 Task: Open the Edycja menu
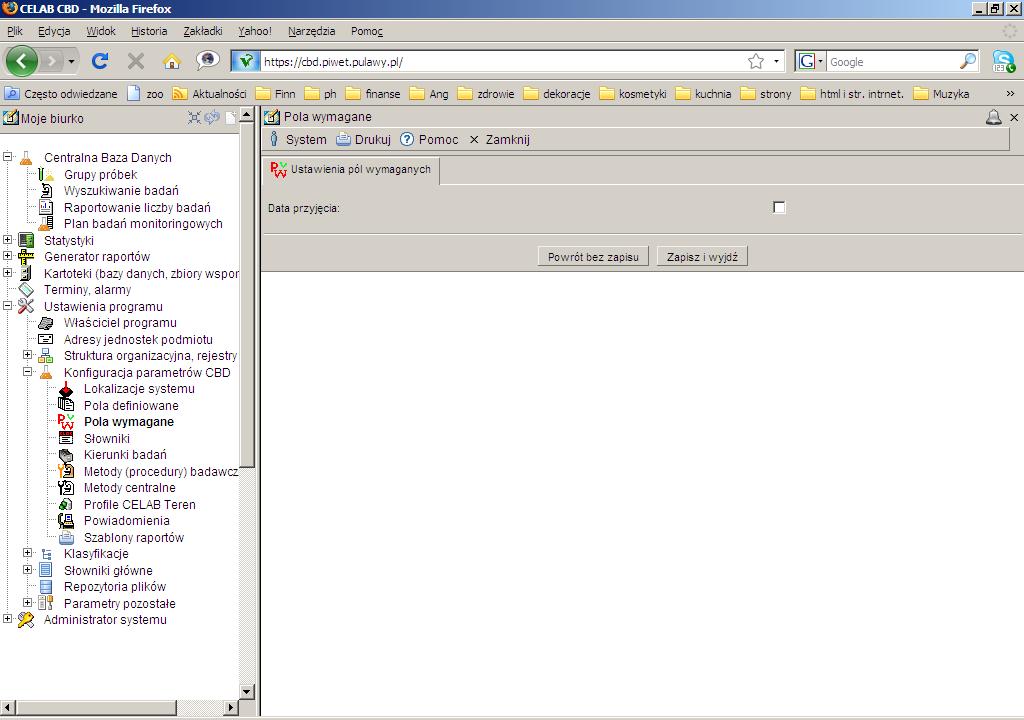pyautogui.click(x=54, y=31)
